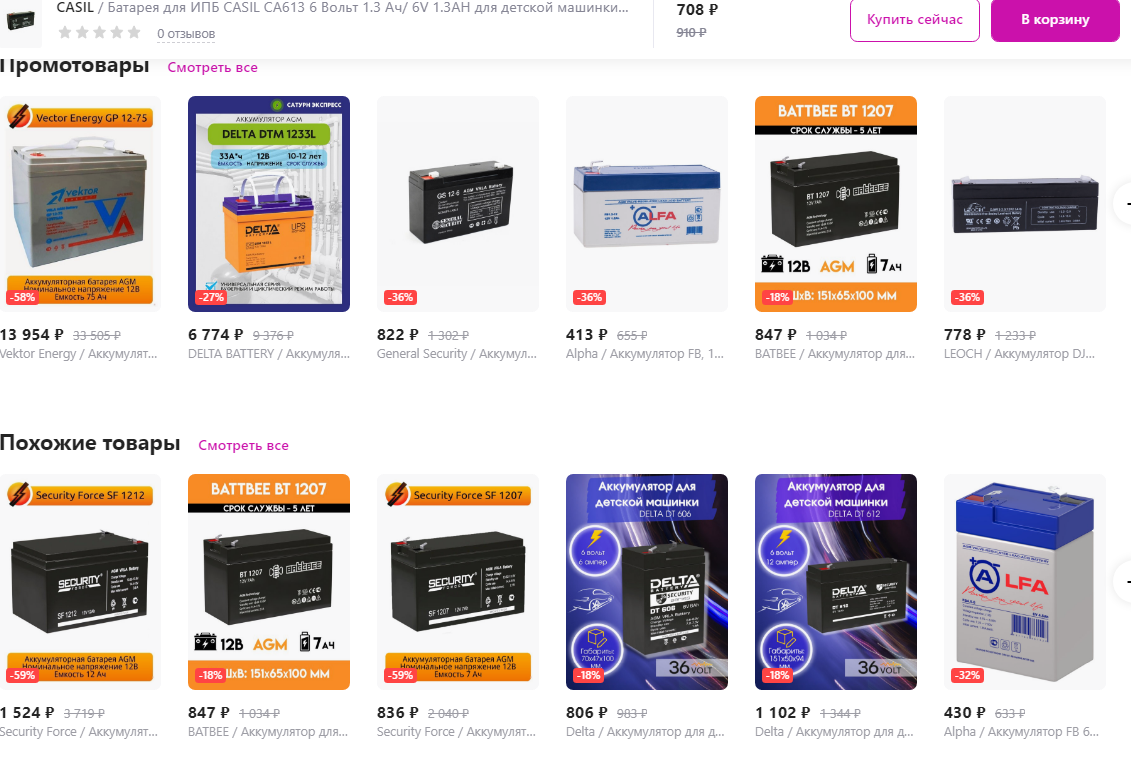Open the Alpha FB 6 battery priced 430 ₽
Screen dimensions: 1131x772
click(1024, 582)
